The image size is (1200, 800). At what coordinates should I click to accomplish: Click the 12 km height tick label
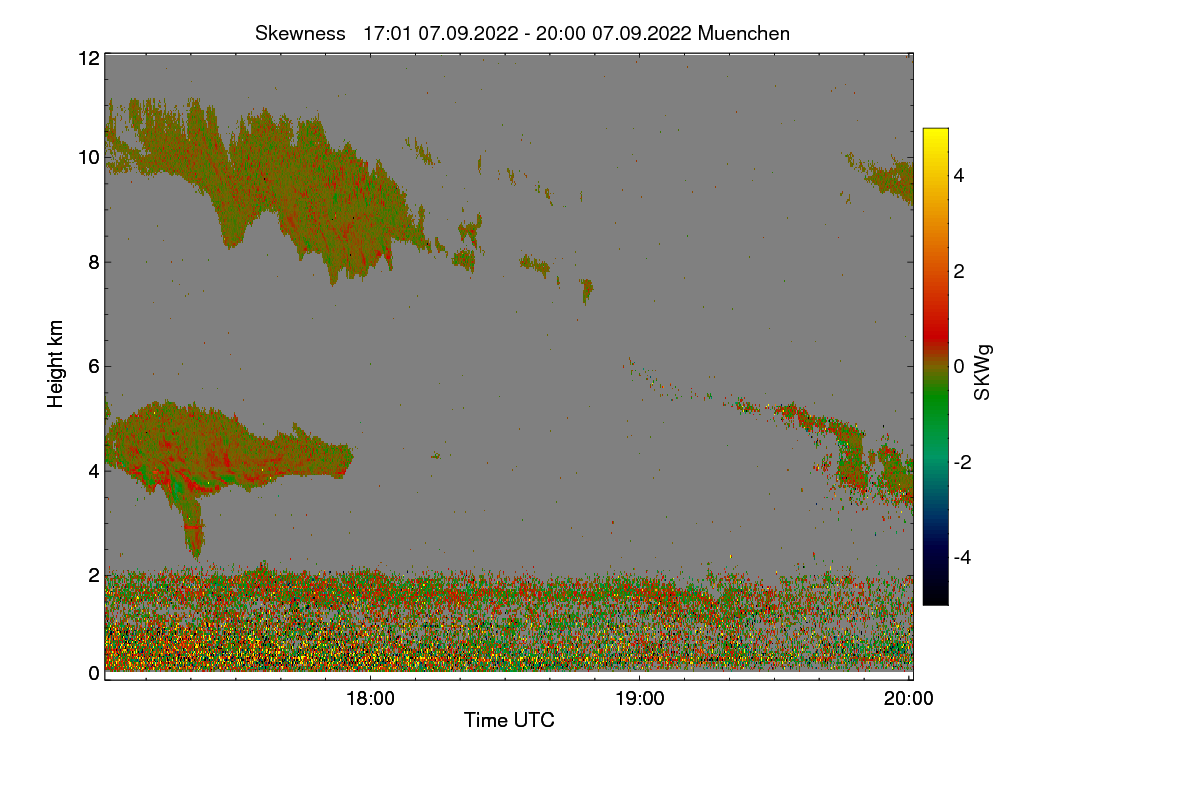point(89,58)
